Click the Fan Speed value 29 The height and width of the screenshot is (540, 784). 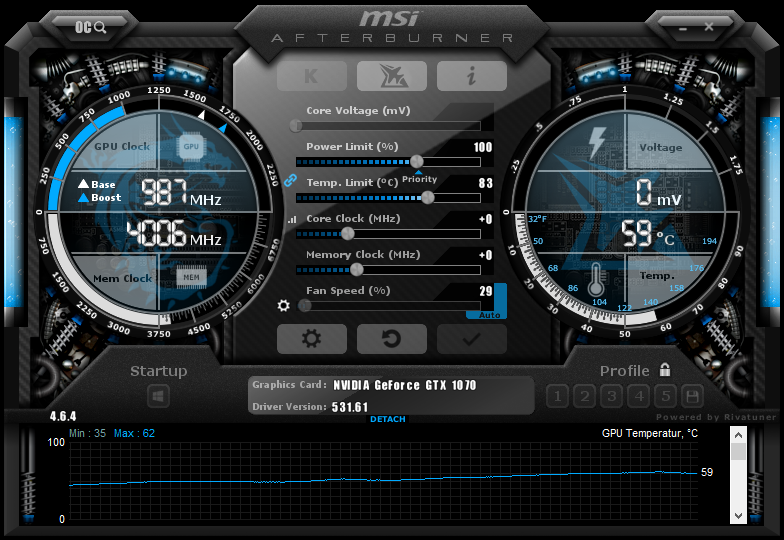point(486,291)
